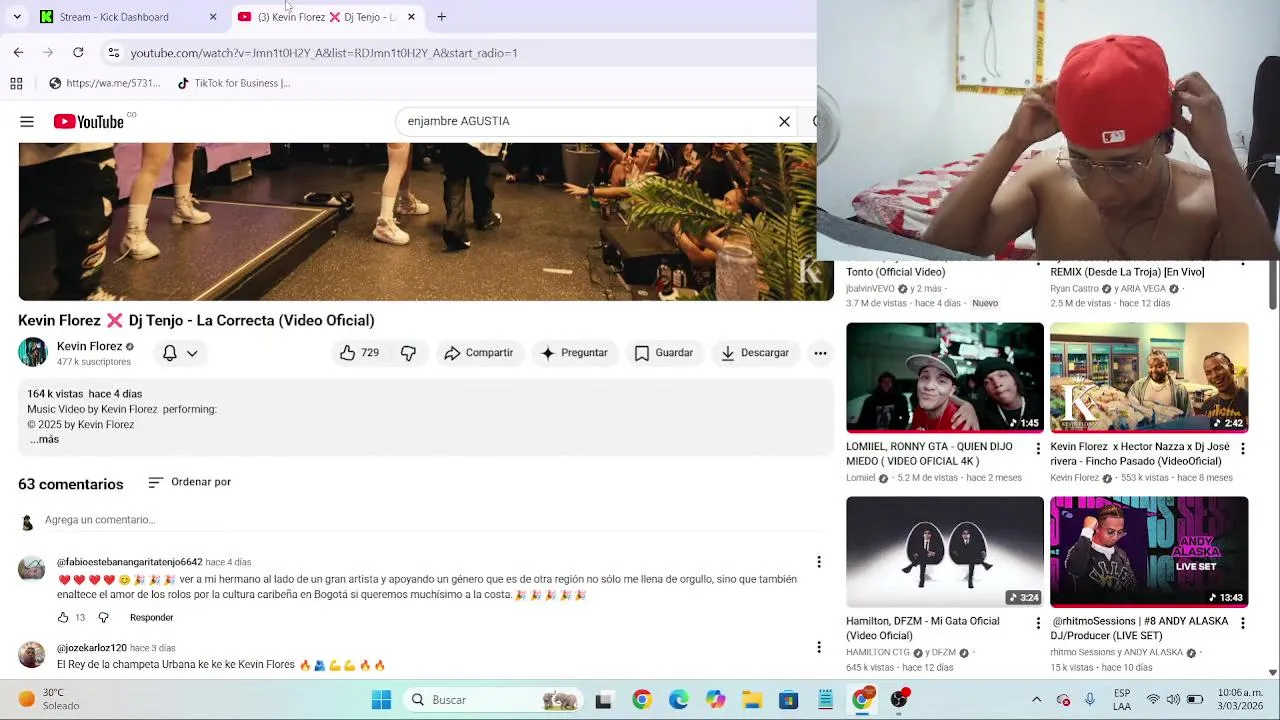
Task: Open wa.me bookmark
Action: tap(104, 84)
